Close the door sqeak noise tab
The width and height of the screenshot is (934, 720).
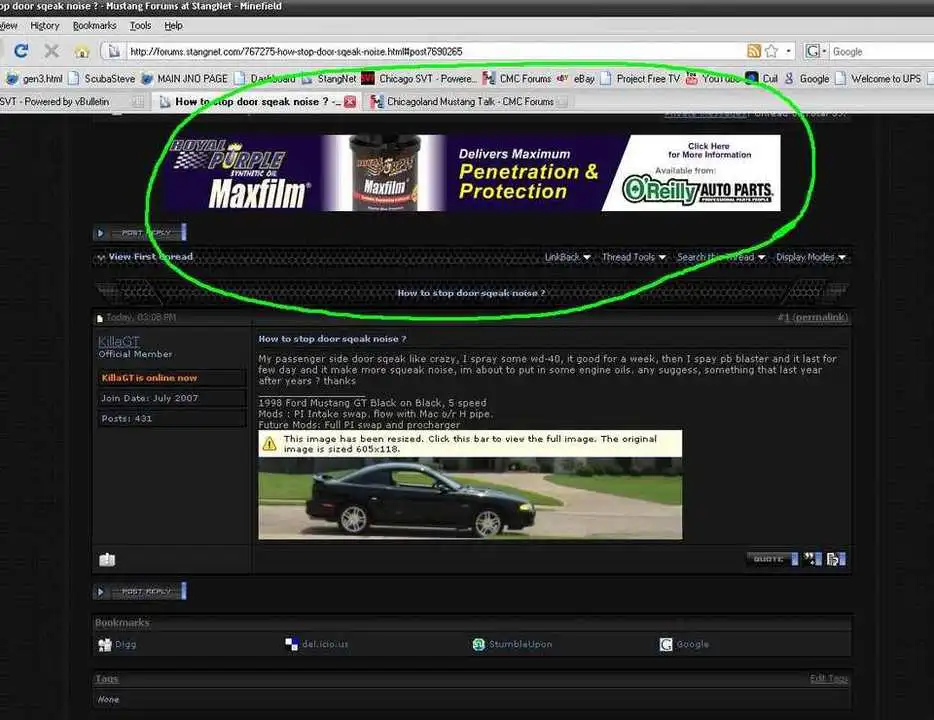(350, 102)
